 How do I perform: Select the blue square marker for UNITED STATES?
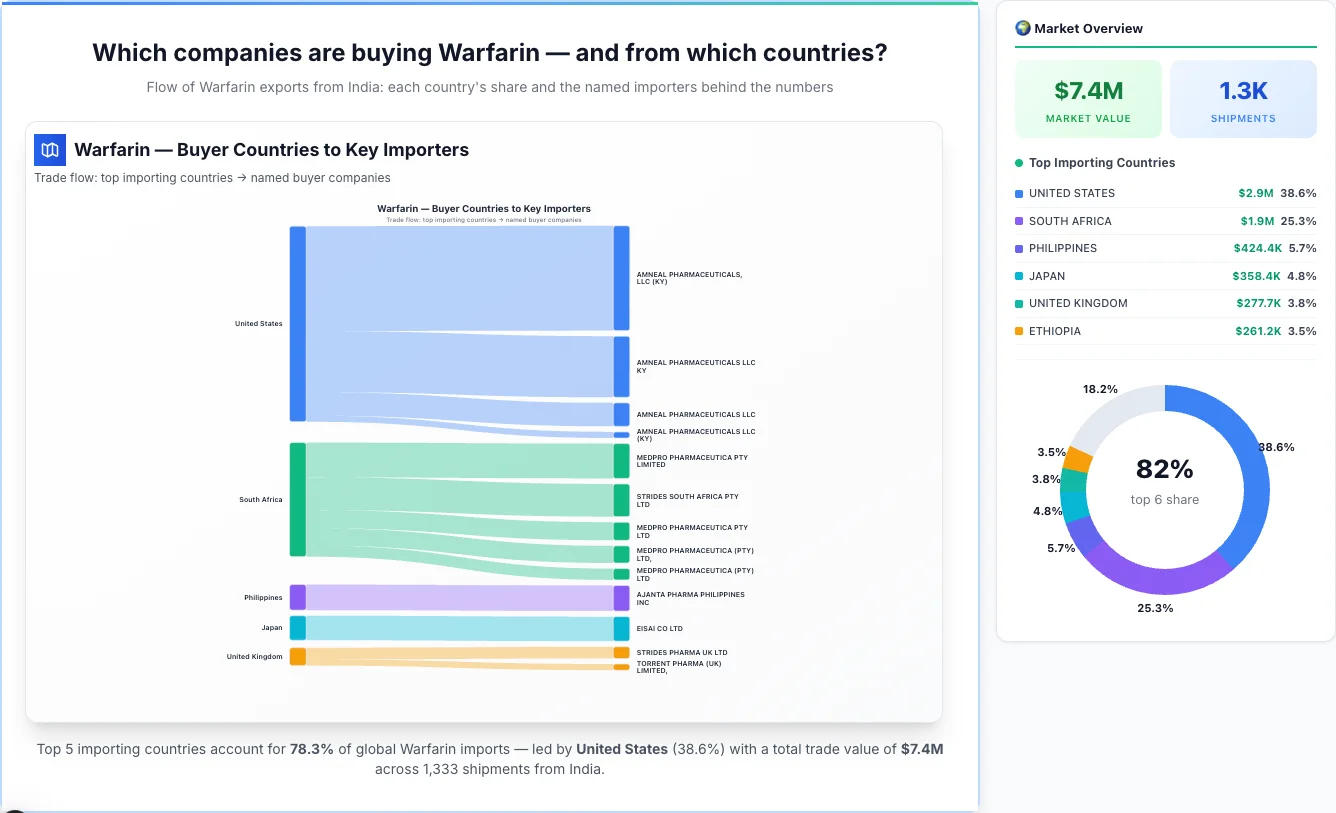click(1020, 193)
